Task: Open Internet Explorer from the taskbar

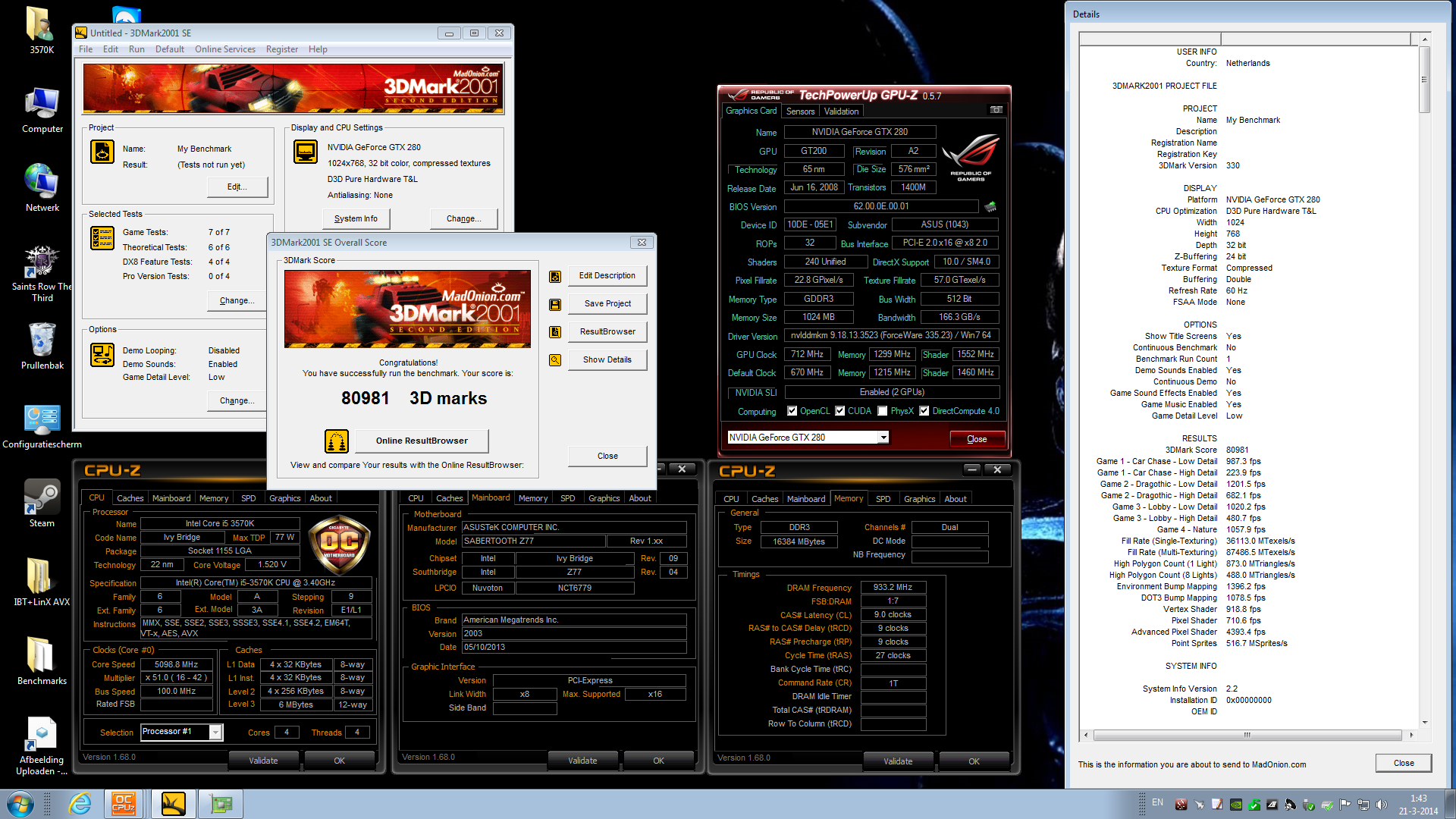Action: coord(79,803)
